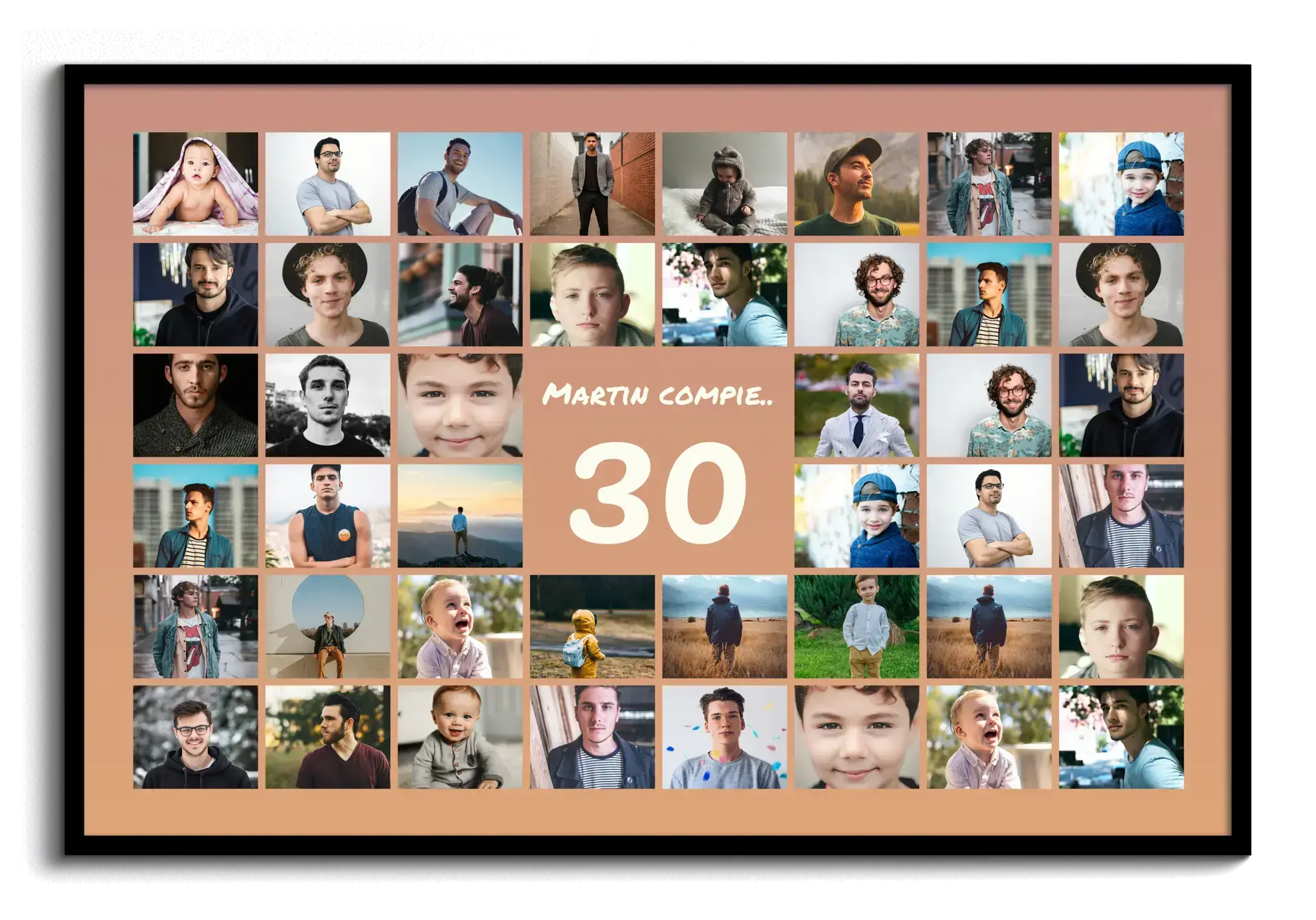Select black-and-white man in black t-shirt
This screenshot has width=1316, height=920.
point(327,405)
